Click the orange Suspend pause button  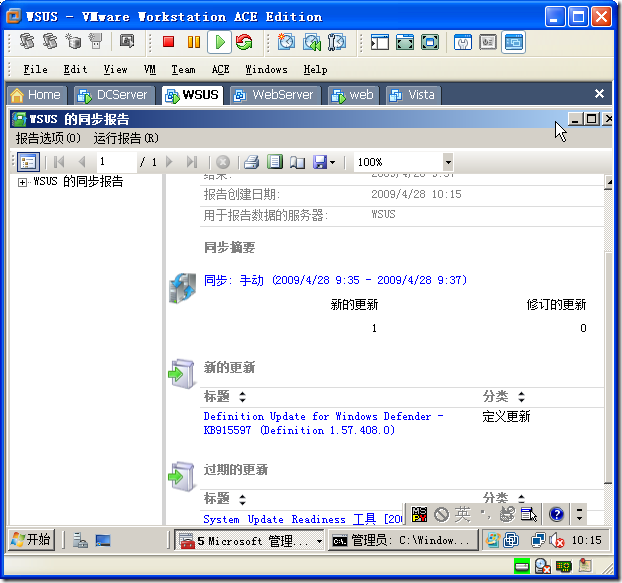click(194, 42)
